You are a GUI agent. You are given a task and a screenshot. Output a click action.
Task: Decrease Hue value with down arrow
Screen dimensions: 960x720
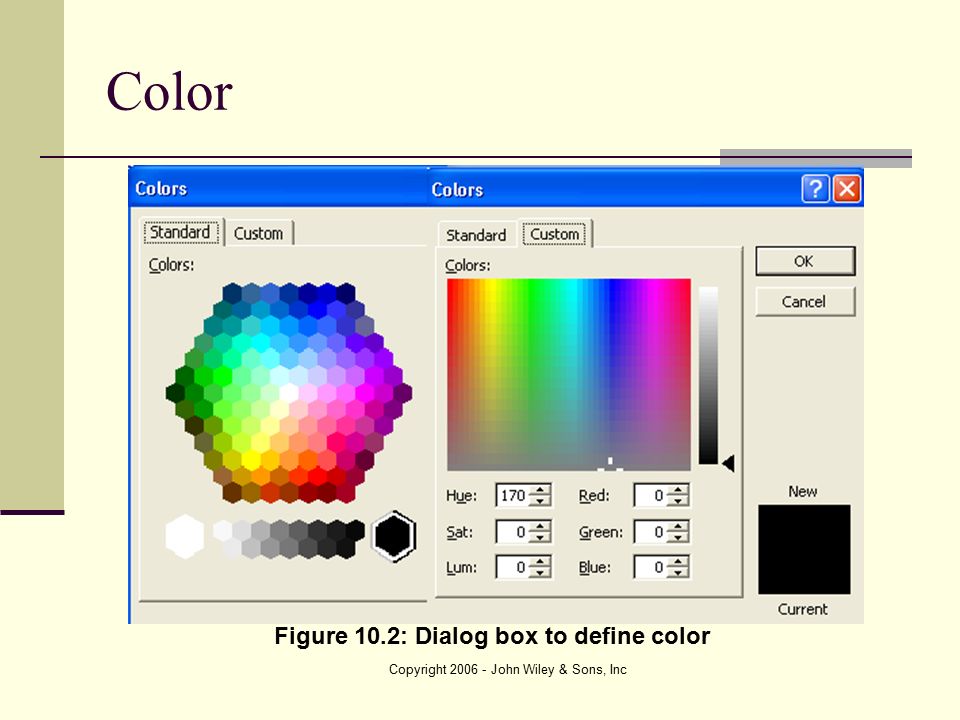pos(540,501)
